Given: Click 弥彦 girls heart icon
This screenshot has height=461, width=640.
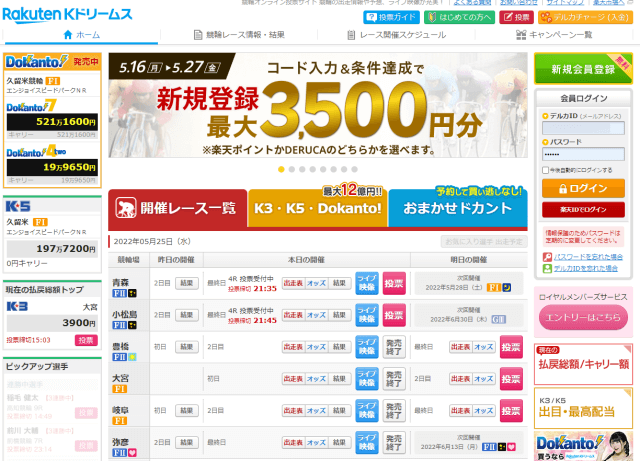Looking at the screenshot, I should pyautogui.click(x=132, y=452).
